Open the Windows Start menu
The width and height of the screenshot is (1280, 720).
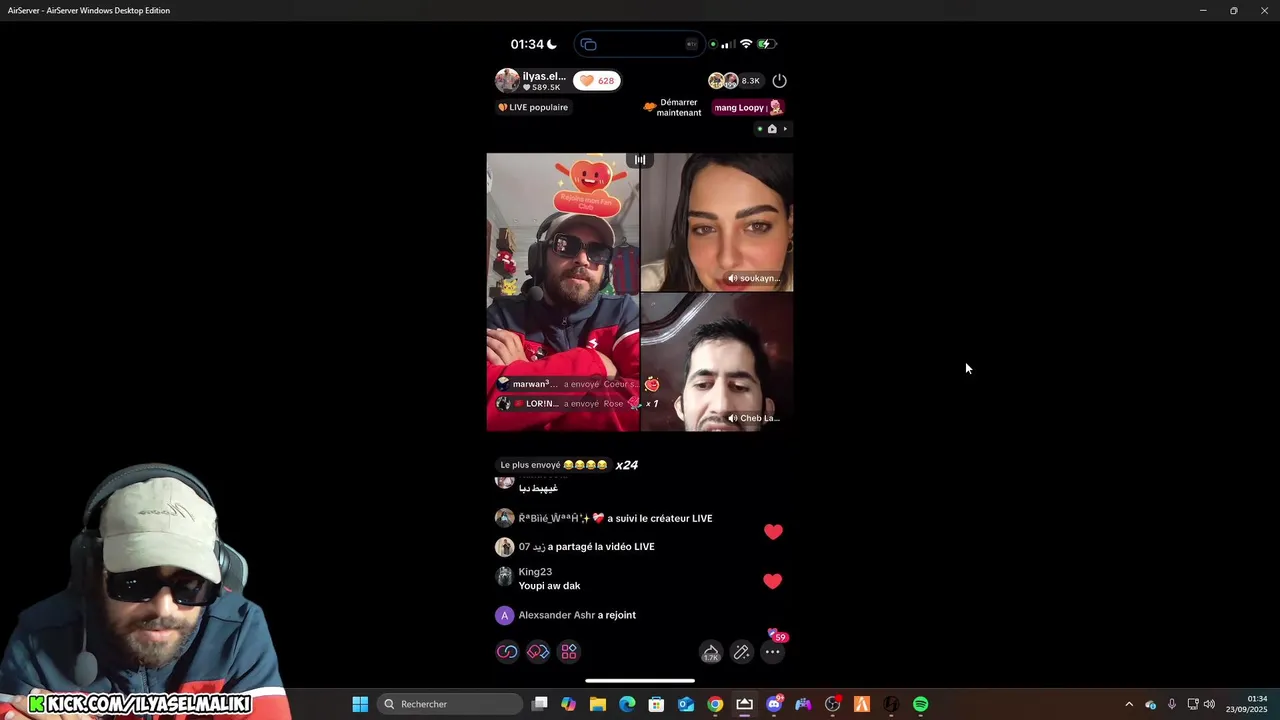point(360,704)
